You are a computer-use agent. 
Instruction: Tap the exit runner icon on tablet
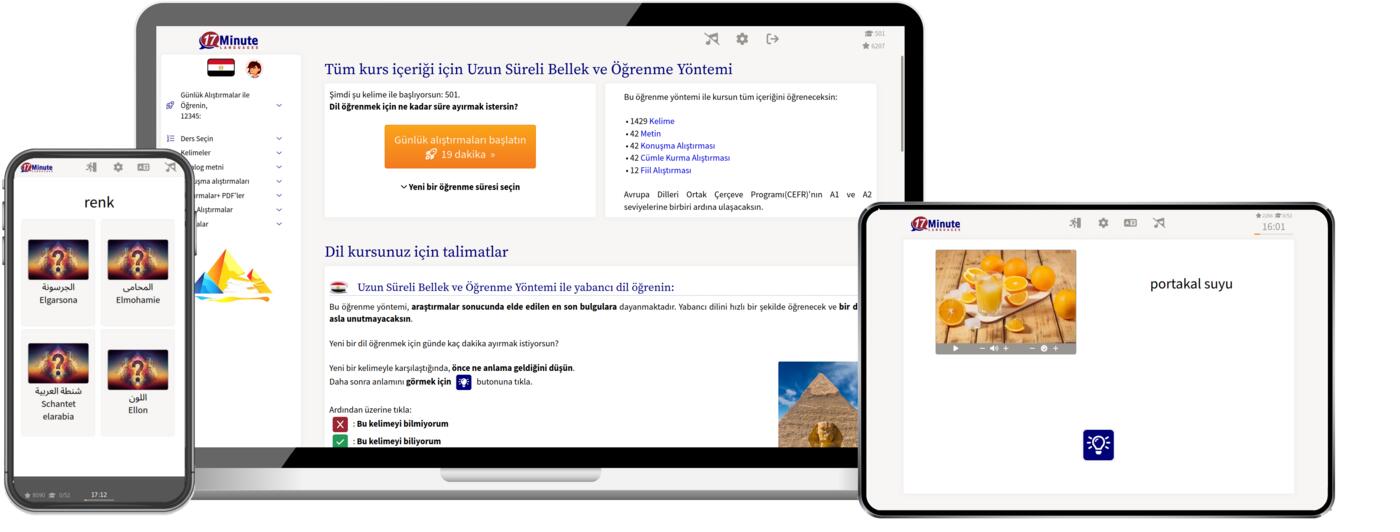pyautogui.click(x=1075, y=223)
